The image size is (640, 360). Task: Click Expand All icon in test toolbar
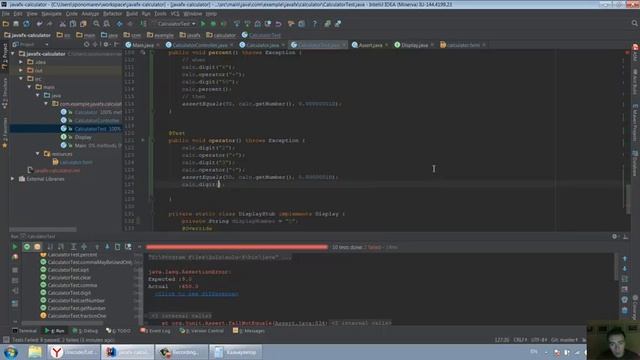[x=73, y=247]
